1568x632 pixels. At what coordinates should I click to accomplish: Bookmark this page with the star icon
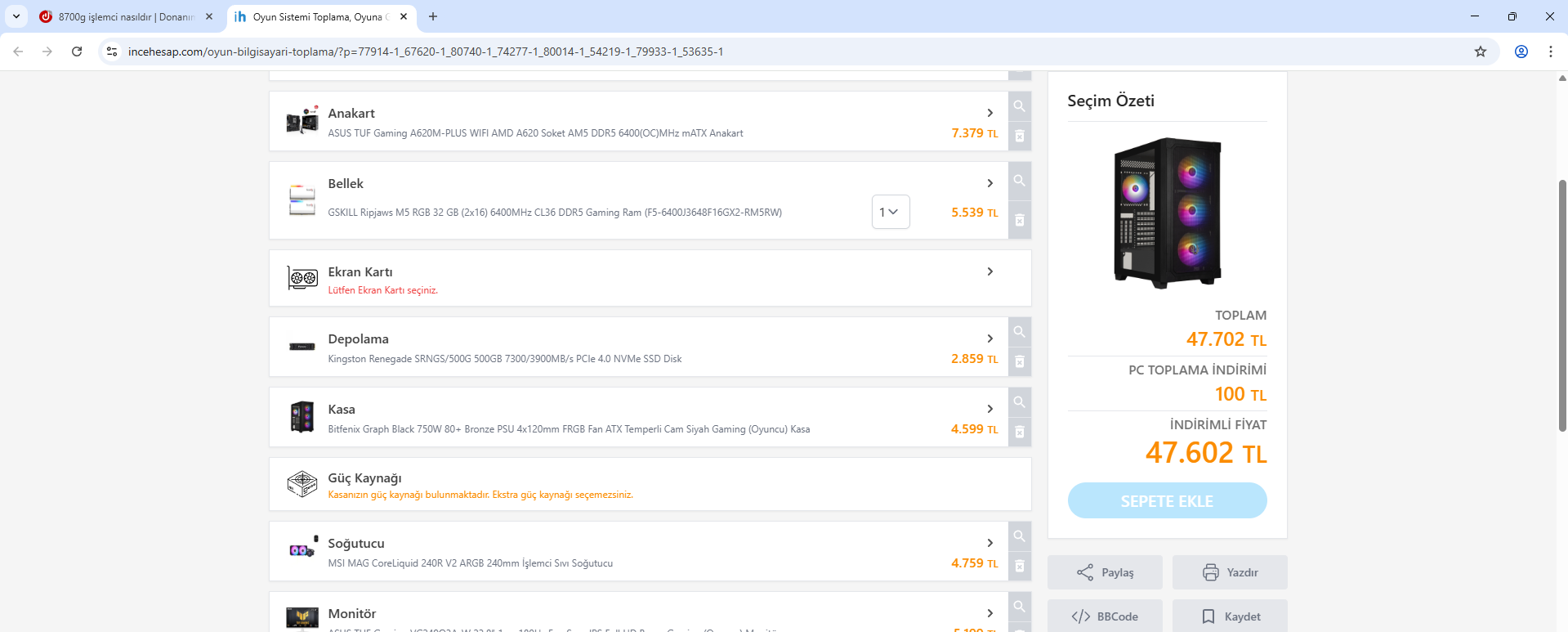click(1481, 52)
